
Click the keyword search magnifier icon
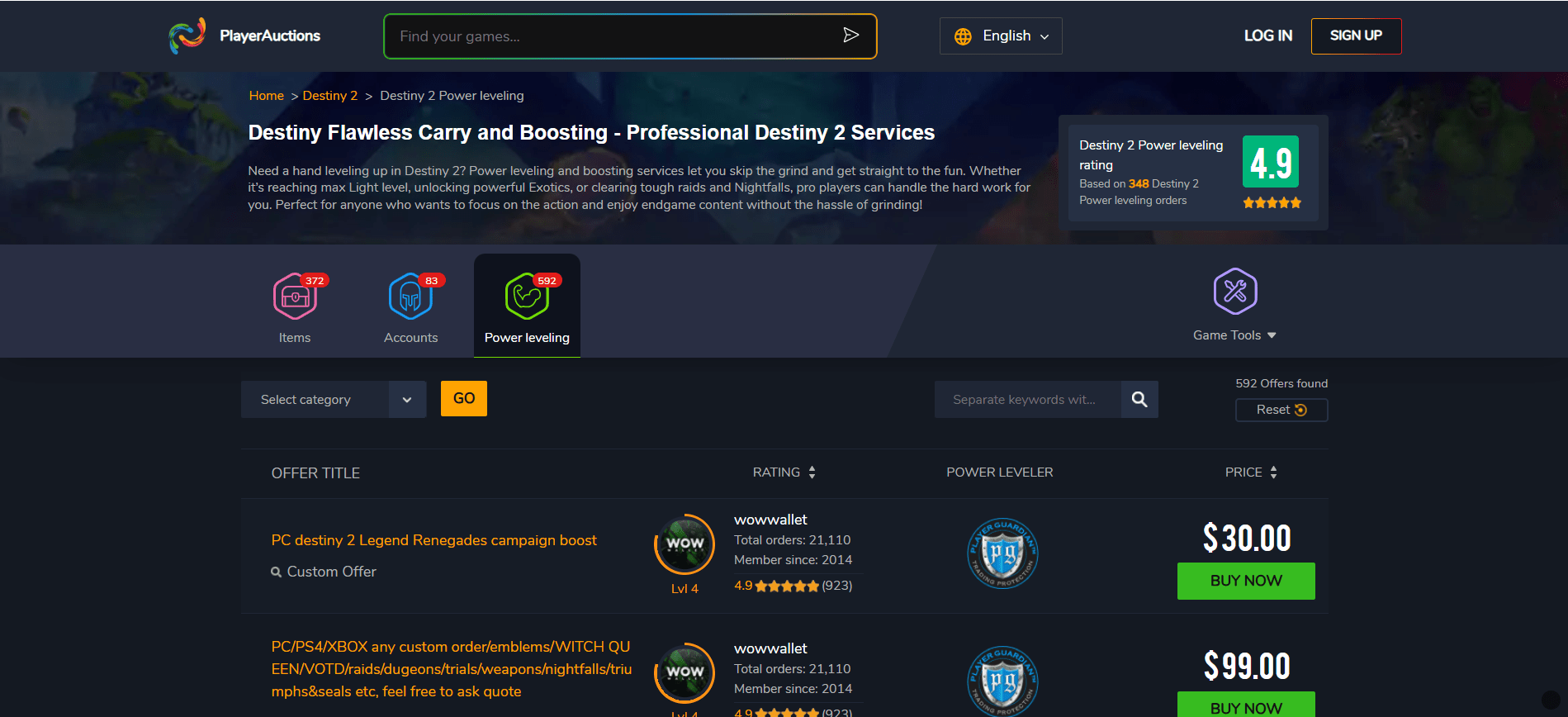1139,400
